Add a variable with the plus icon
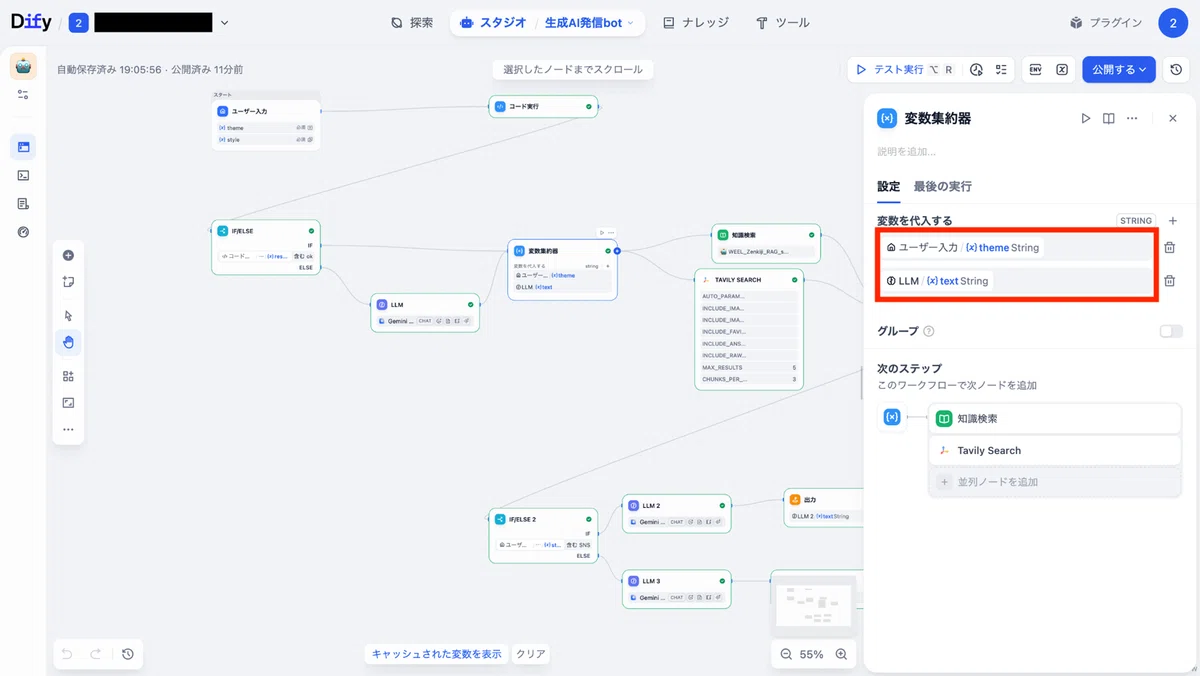1200x676 pixels. [1173, 221]
